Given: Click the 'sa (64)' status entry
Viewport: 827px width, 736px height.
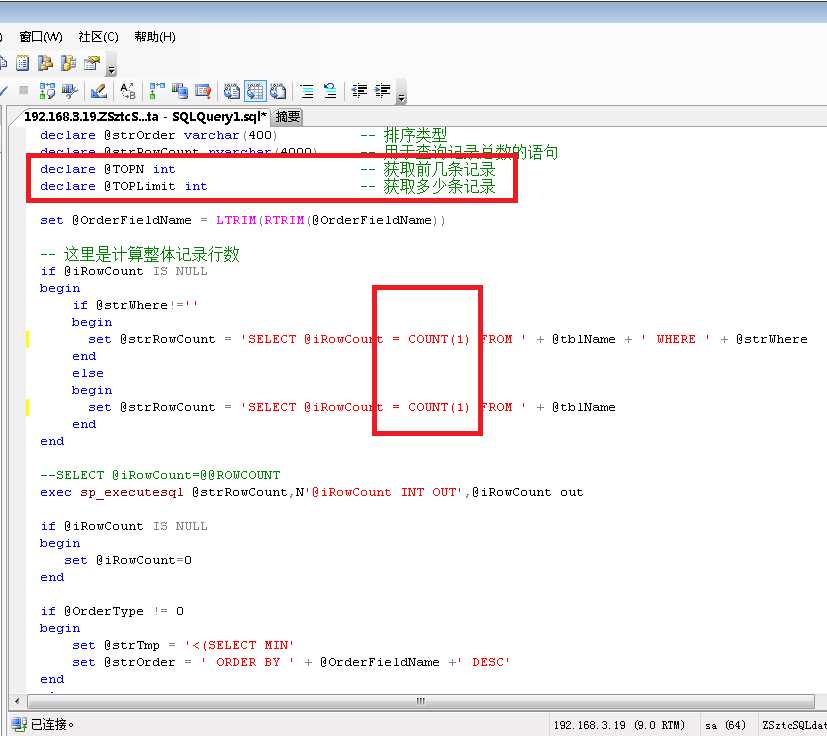Looking at the screenshot, I should tap(725, 725).
